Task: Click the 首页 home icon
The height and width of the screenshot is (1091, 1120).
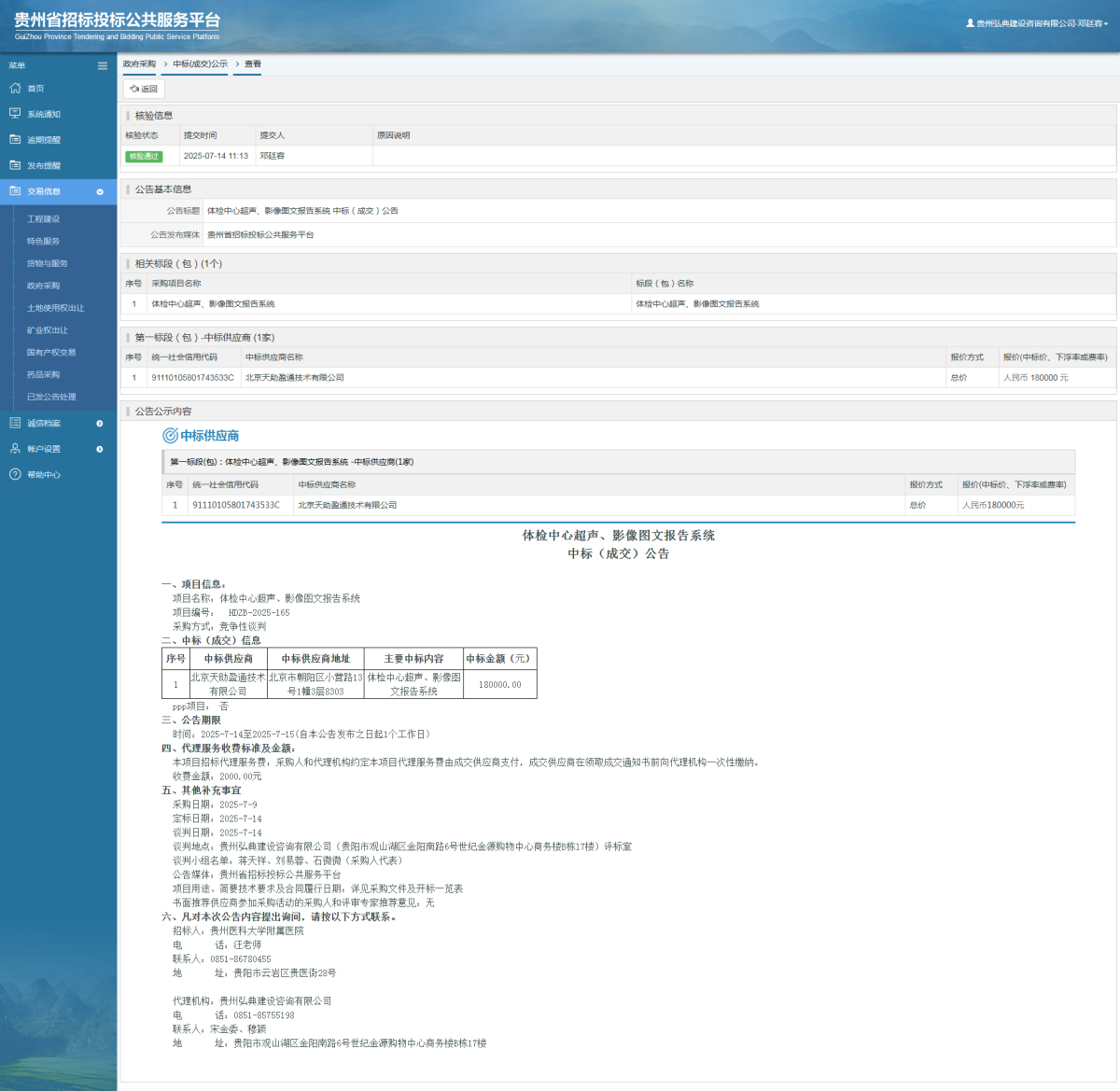Action: click(x=15, y=88)
